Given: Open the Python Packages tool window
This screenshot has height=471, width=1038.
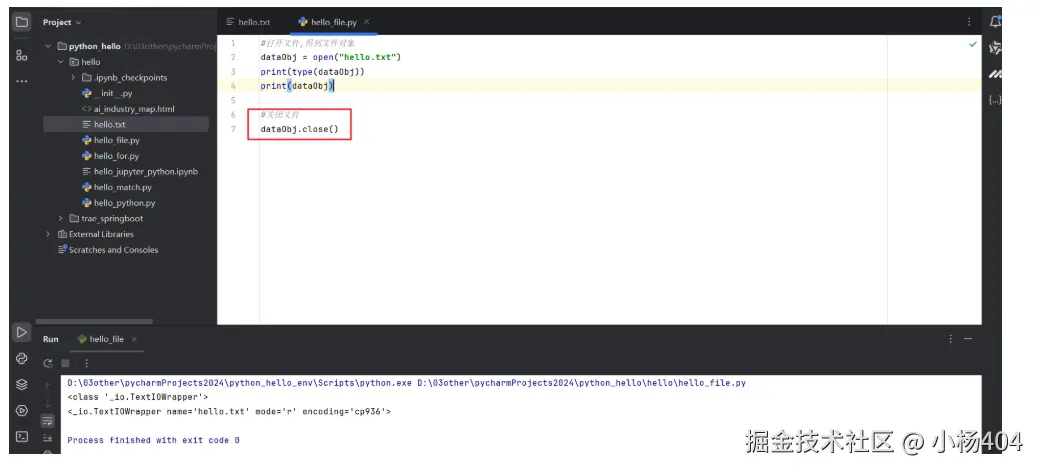Looking at the screenshot, I should 22,358.
